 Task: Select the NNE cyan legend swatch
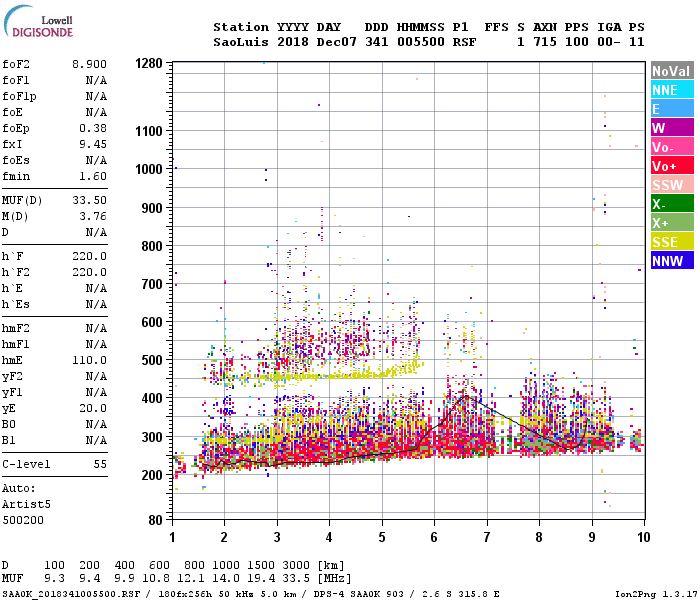(672, 90)
